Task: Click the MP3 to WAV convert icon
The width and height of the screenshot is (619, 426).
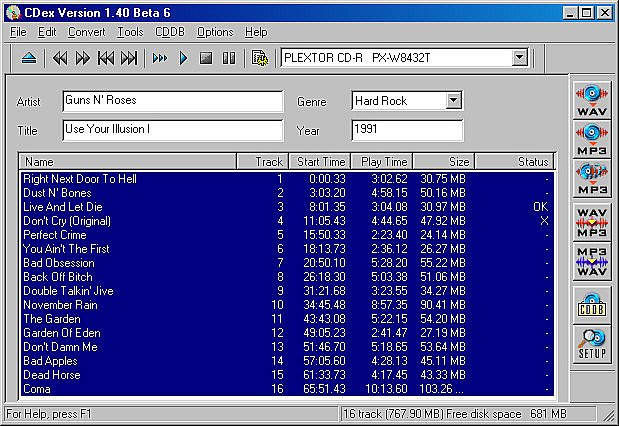Action: [591, 261]
